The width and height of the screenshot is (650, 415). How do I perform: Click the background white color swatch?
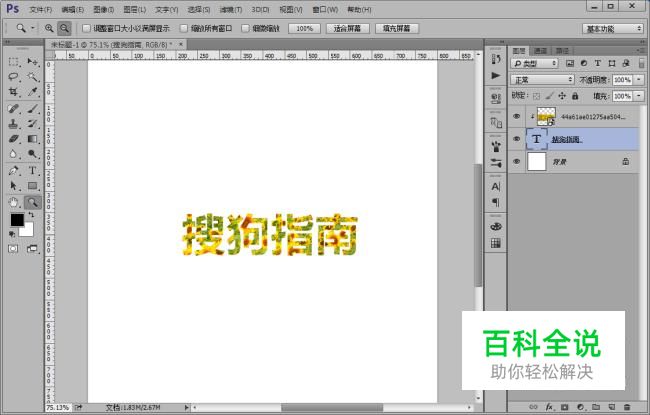point(28,231)
